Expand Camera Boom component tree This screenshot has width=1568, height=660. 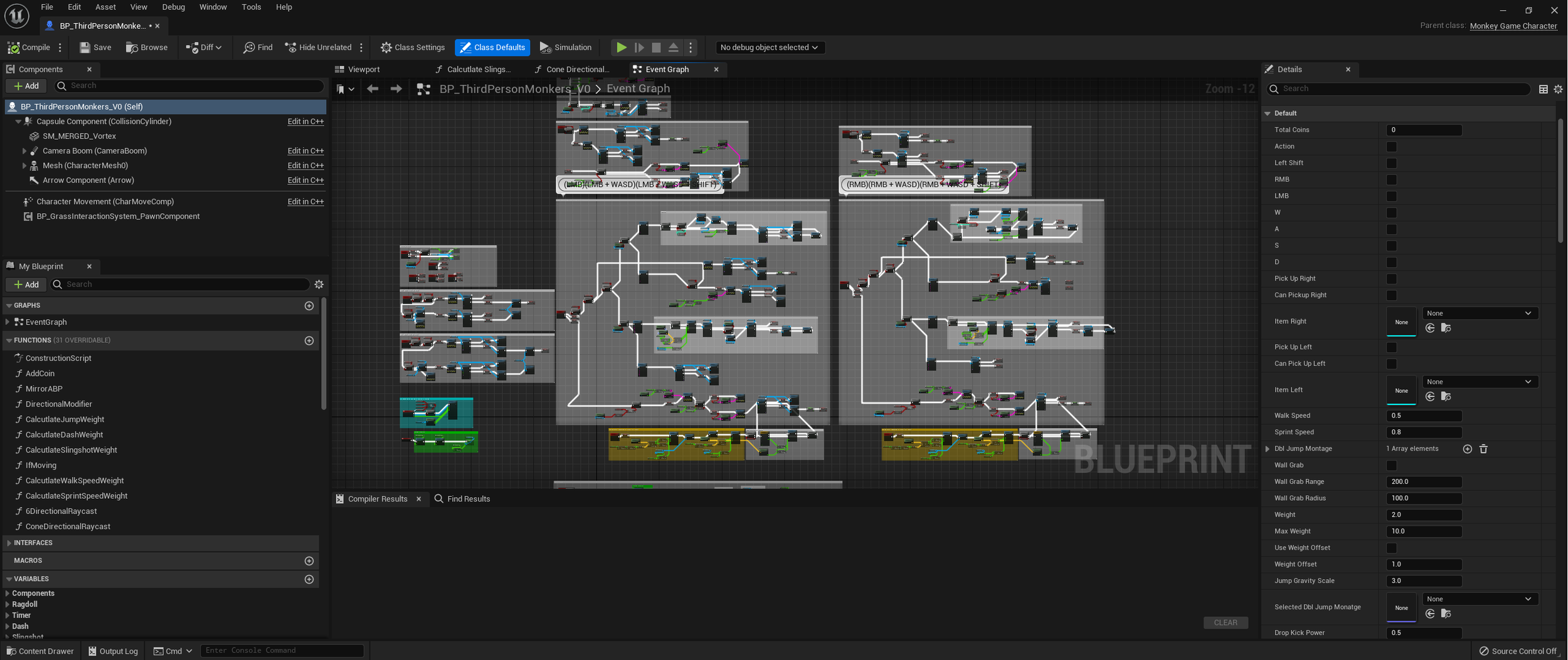(x=24, y=151)
